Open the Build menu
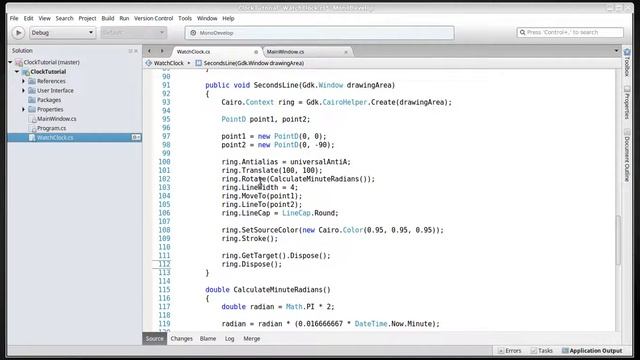The height and width of the screenshot is (360, 640). pos(108,18)
